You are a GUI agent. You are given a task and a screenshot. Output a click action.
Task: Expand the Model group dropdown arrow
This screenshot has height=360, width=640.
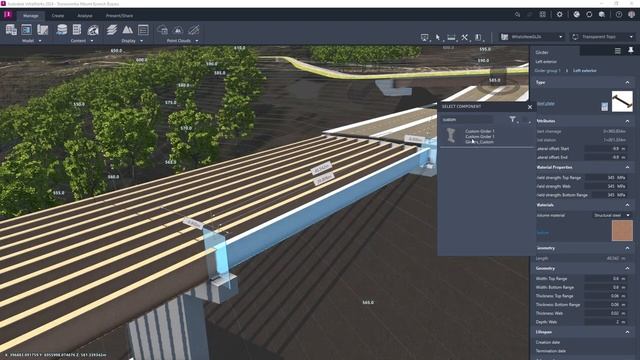tap(40, 41)
